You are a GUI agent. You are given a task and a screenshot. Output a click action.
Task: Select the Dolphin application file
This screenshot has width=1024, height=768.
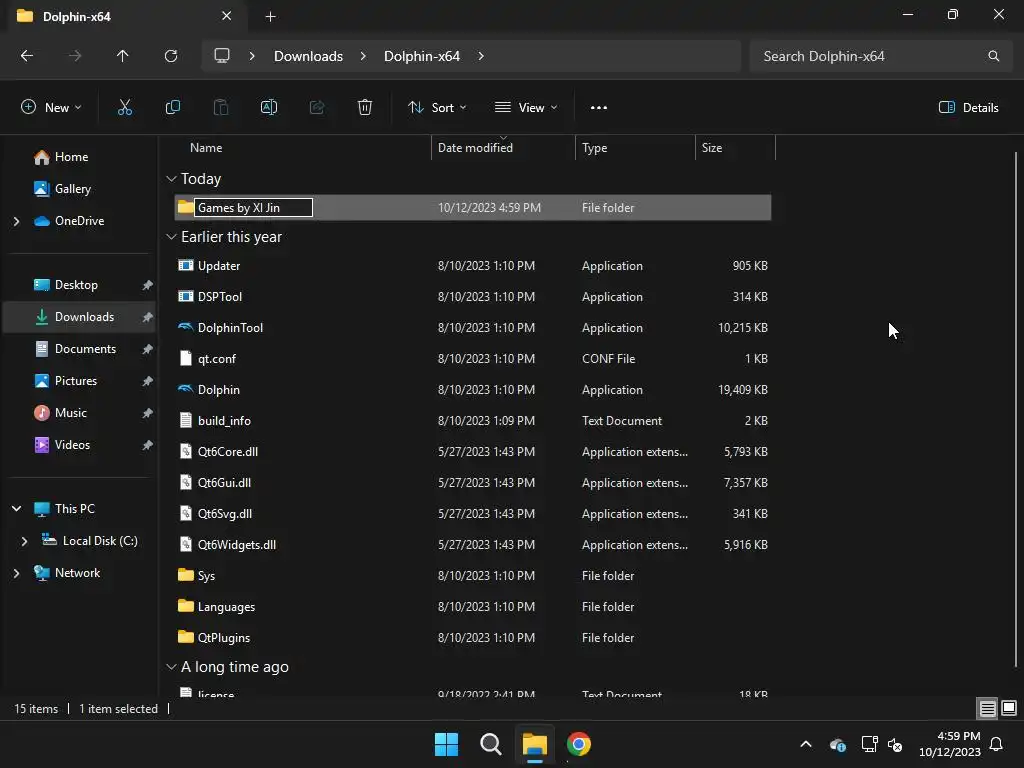[x=473, y=390]
